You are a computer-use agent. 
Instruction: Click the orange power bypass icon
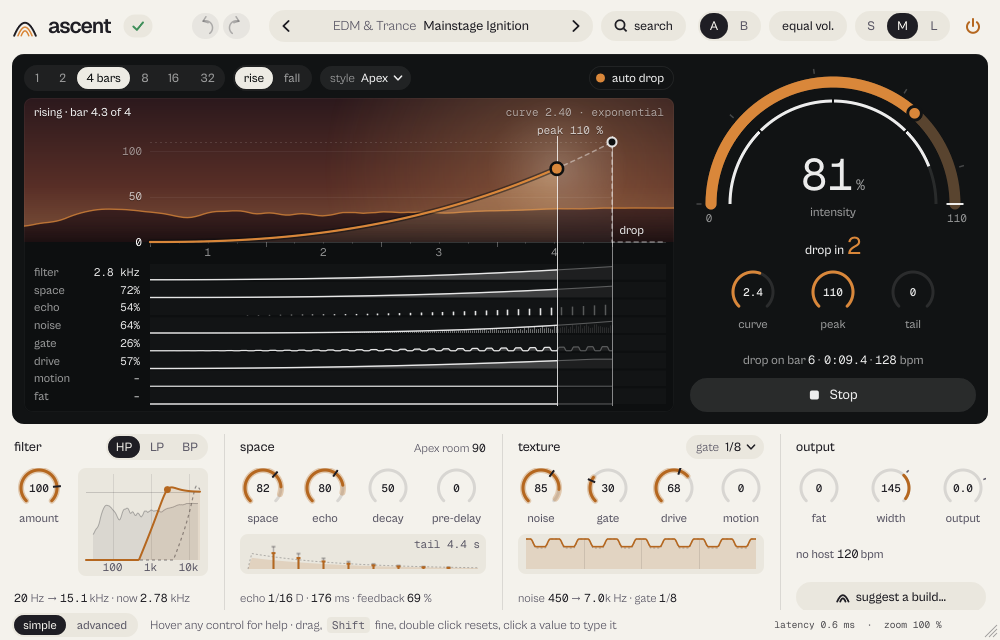[973, 26]
